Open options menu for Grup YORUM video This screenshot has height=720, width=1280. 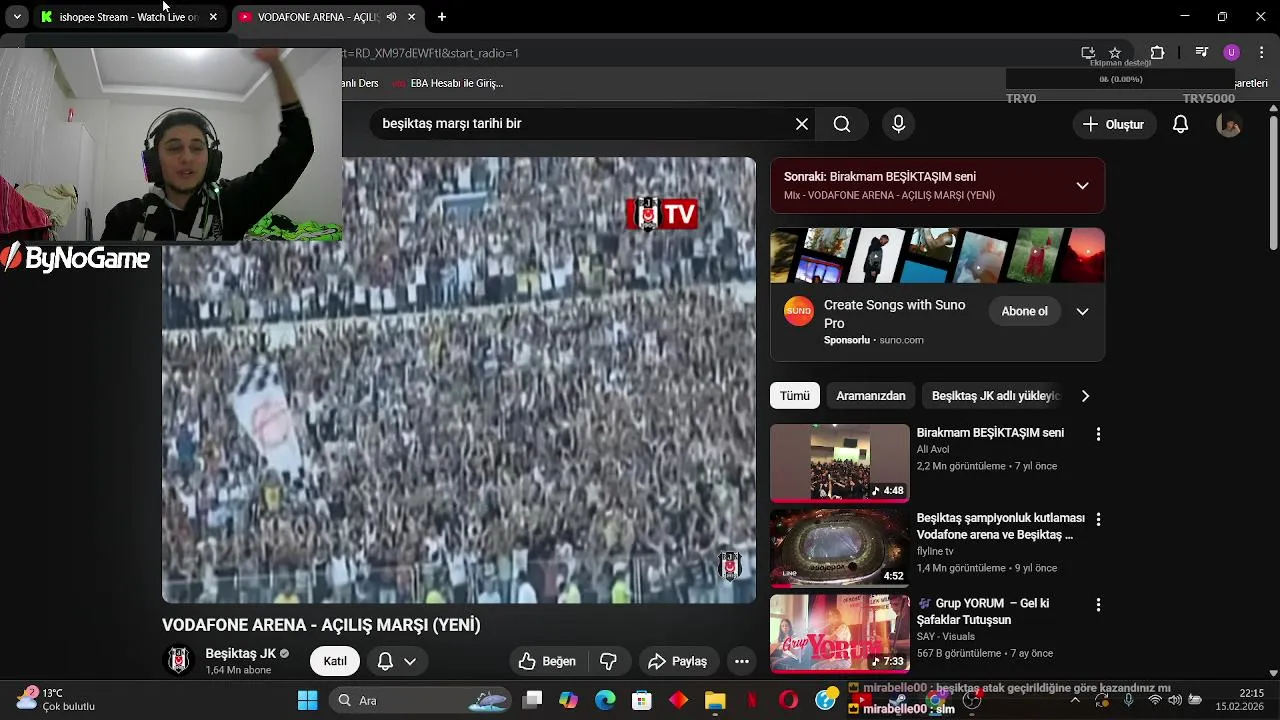coord(1098,605)
